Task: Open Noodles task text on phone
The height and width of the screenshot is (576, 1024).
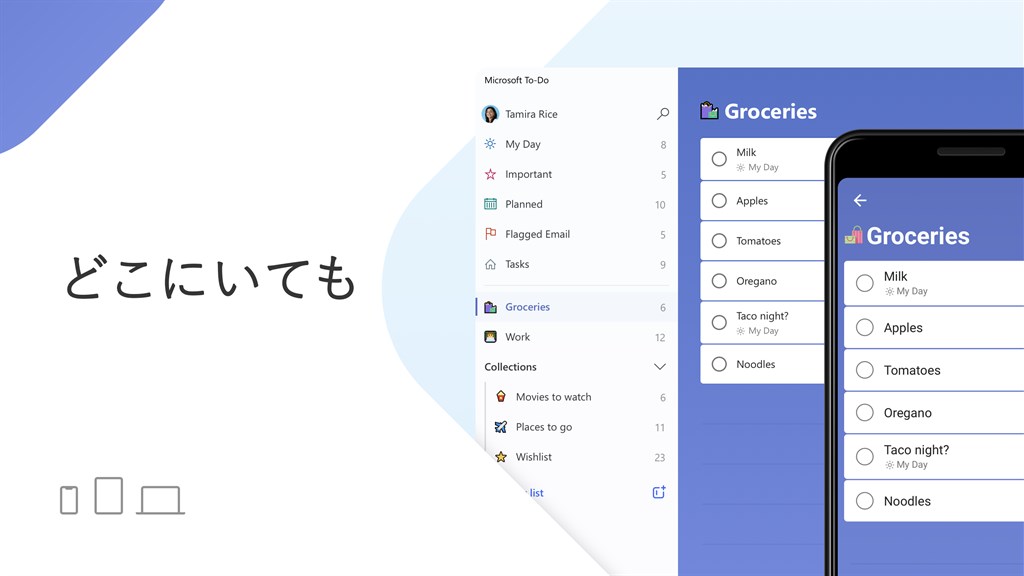Action: pos(907,501)
